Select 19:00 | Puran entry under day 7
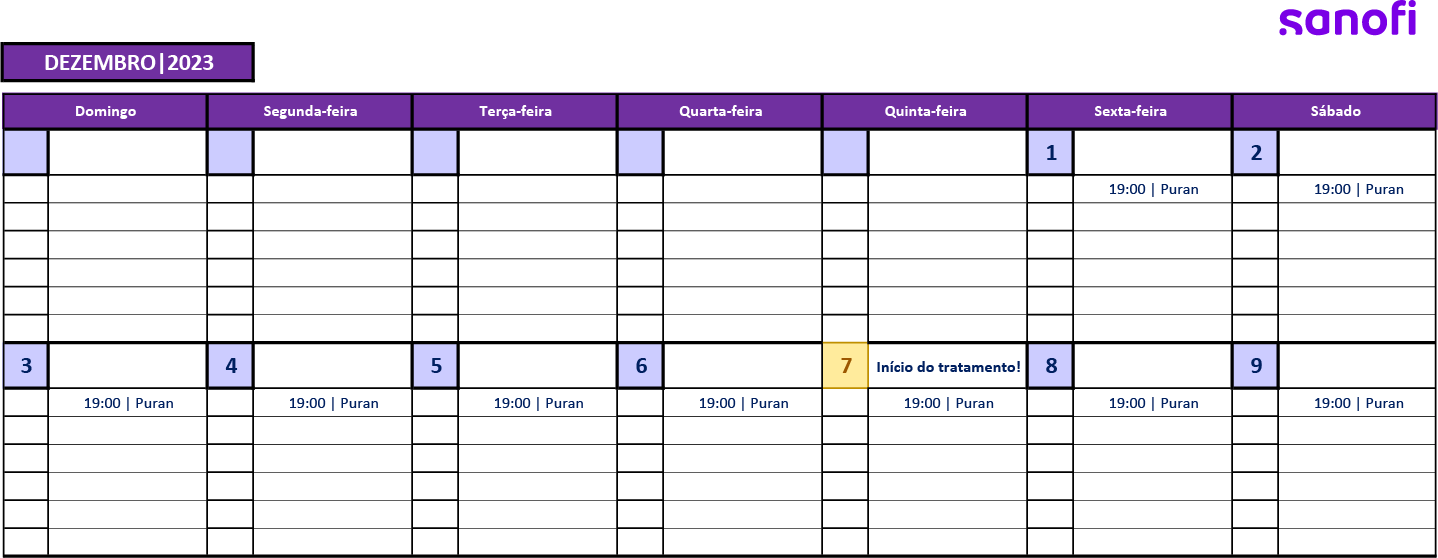Viewport: 1438px width, 558px height. tap(948, 403)
